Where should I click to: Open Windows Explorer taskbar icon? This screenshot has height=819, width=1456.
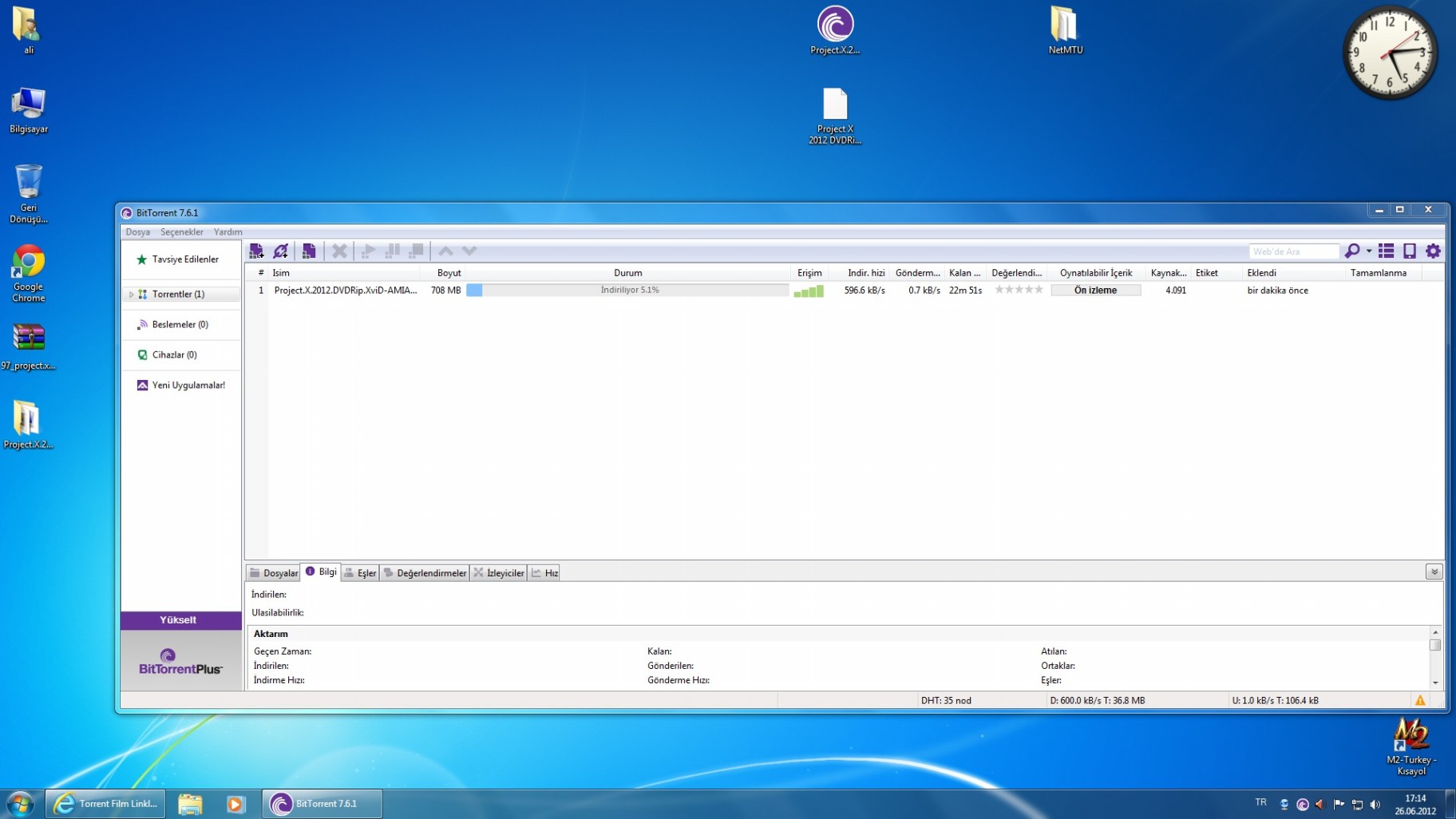190,804
